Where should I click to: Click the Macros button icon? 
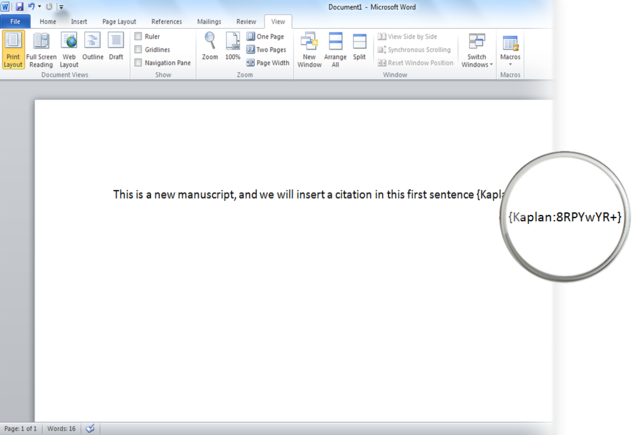510,42
